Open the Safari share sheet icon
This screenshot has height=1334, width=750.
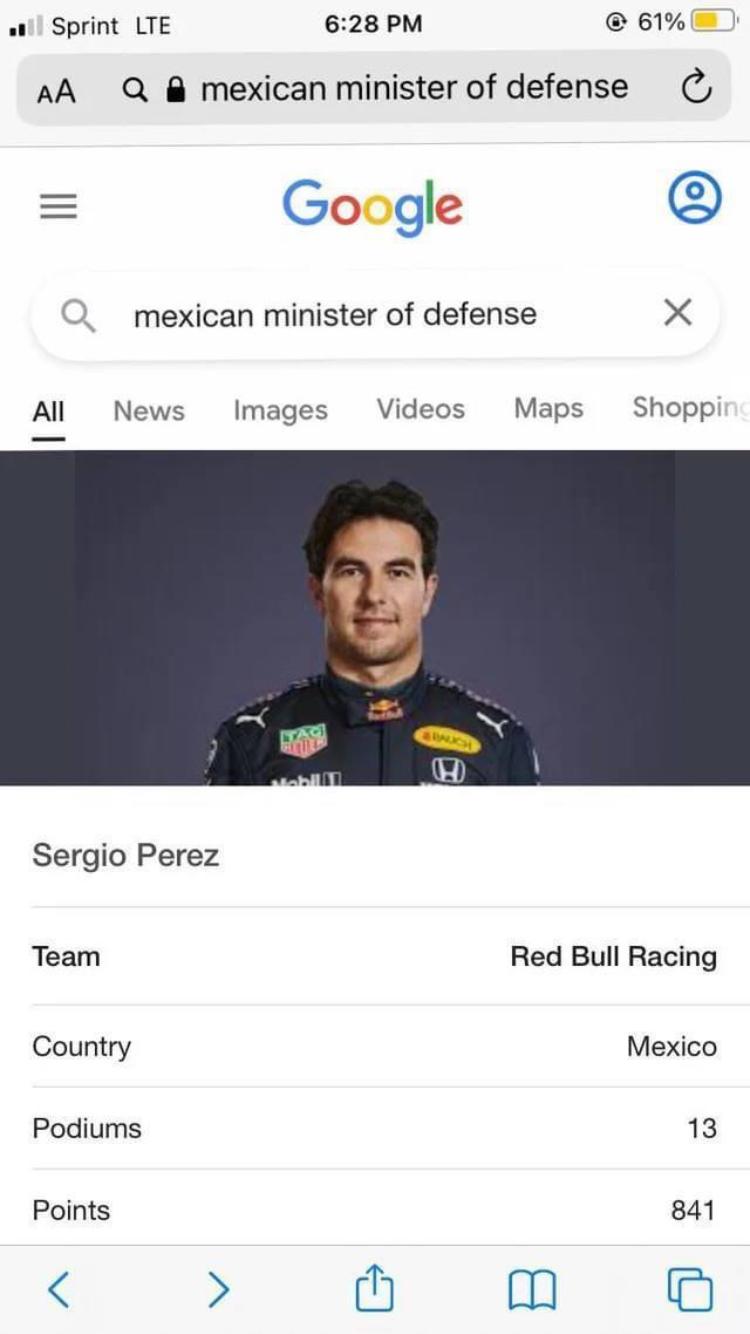pos(375,1287)
